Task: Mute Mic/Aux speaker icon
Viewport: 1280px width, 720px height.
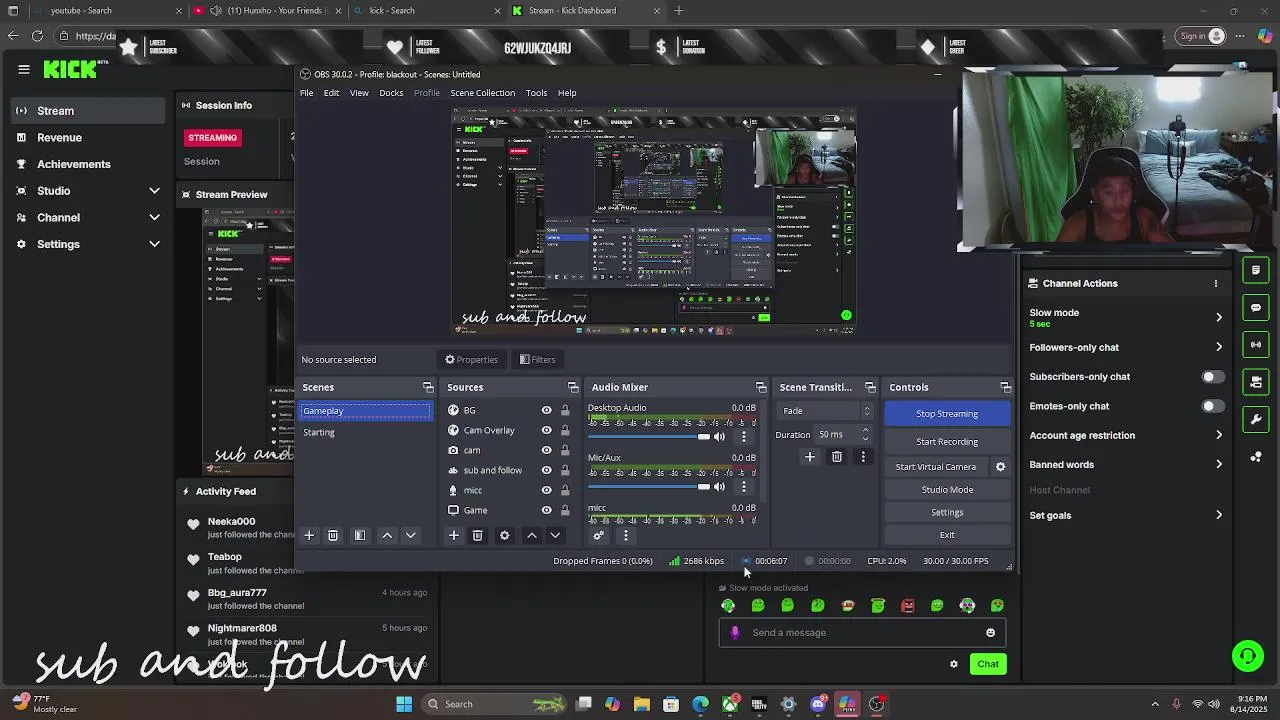Action: point(719,487)
